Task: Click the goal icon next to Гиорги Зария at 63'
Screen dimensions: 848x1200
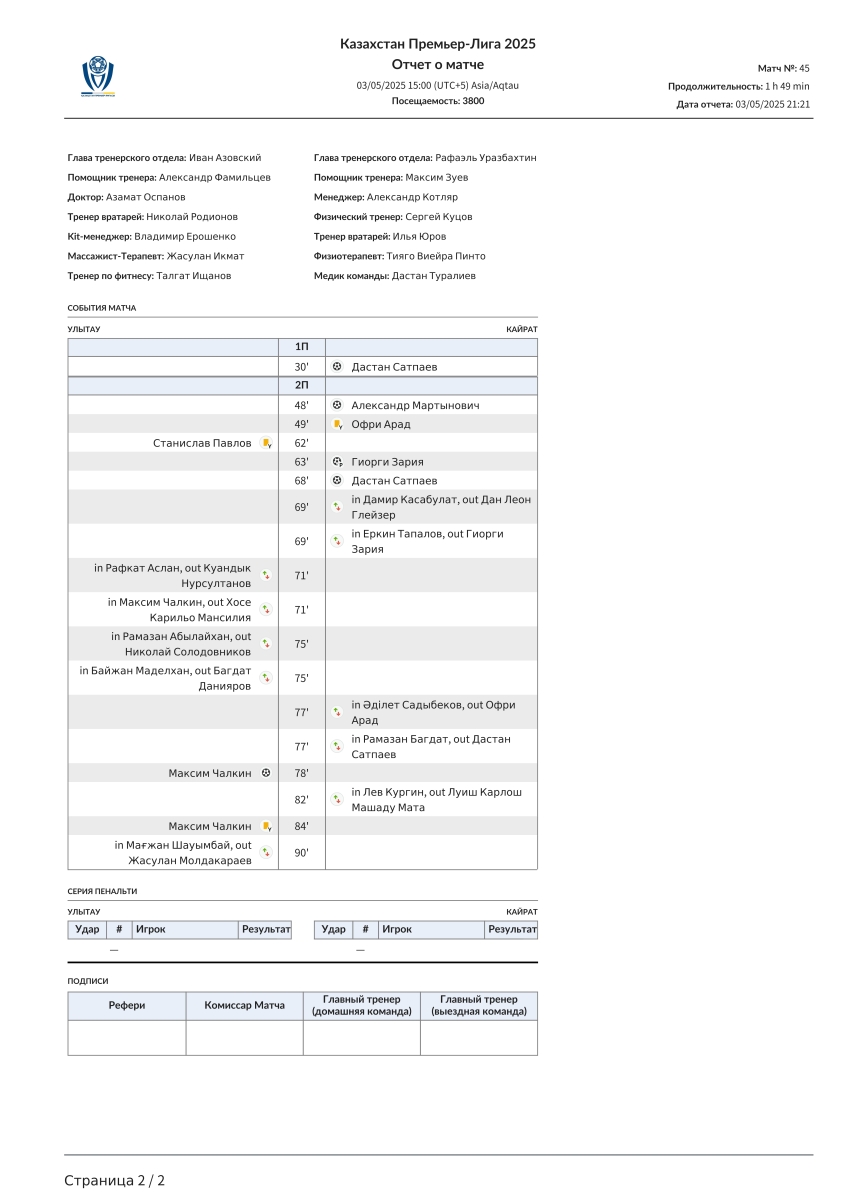Action: pyautogui.click(x=337, y=462)
